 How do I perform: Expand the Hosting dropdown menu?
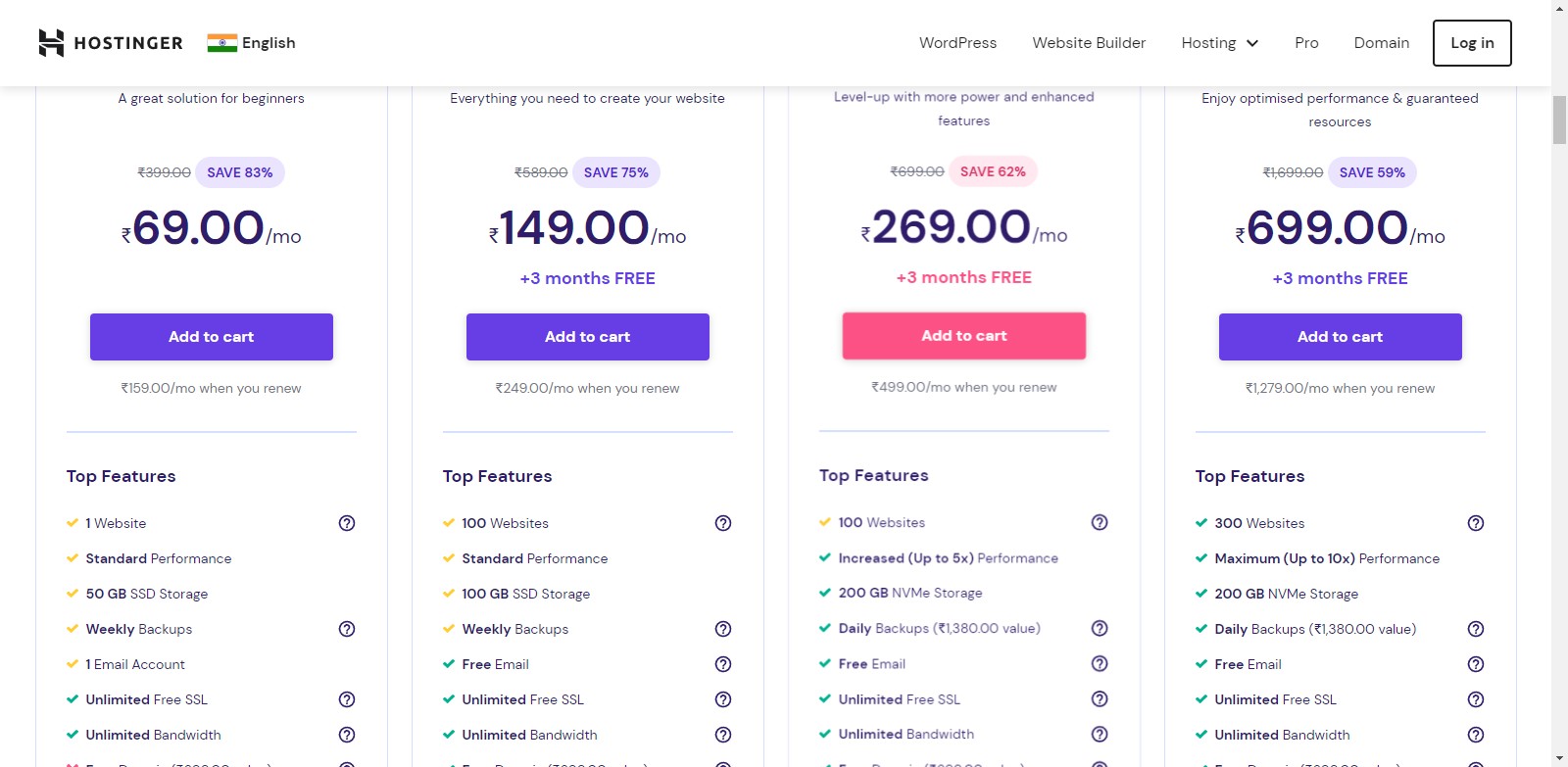[1219, 43]
